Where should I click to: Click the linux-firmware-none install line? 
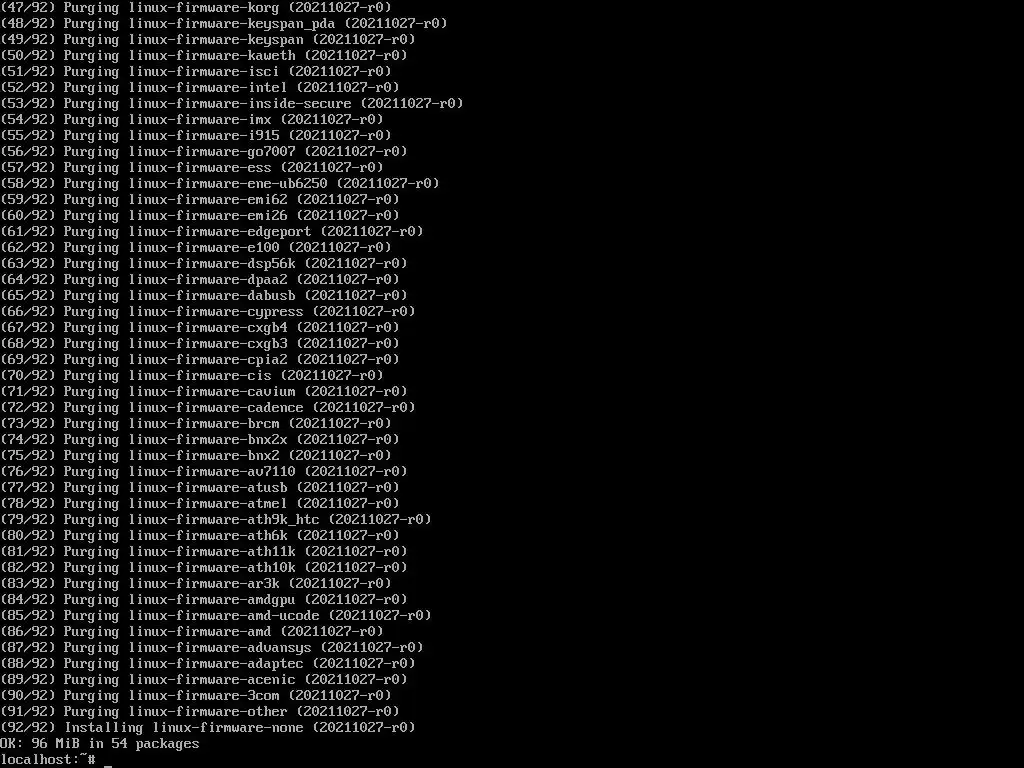[208, 728]
